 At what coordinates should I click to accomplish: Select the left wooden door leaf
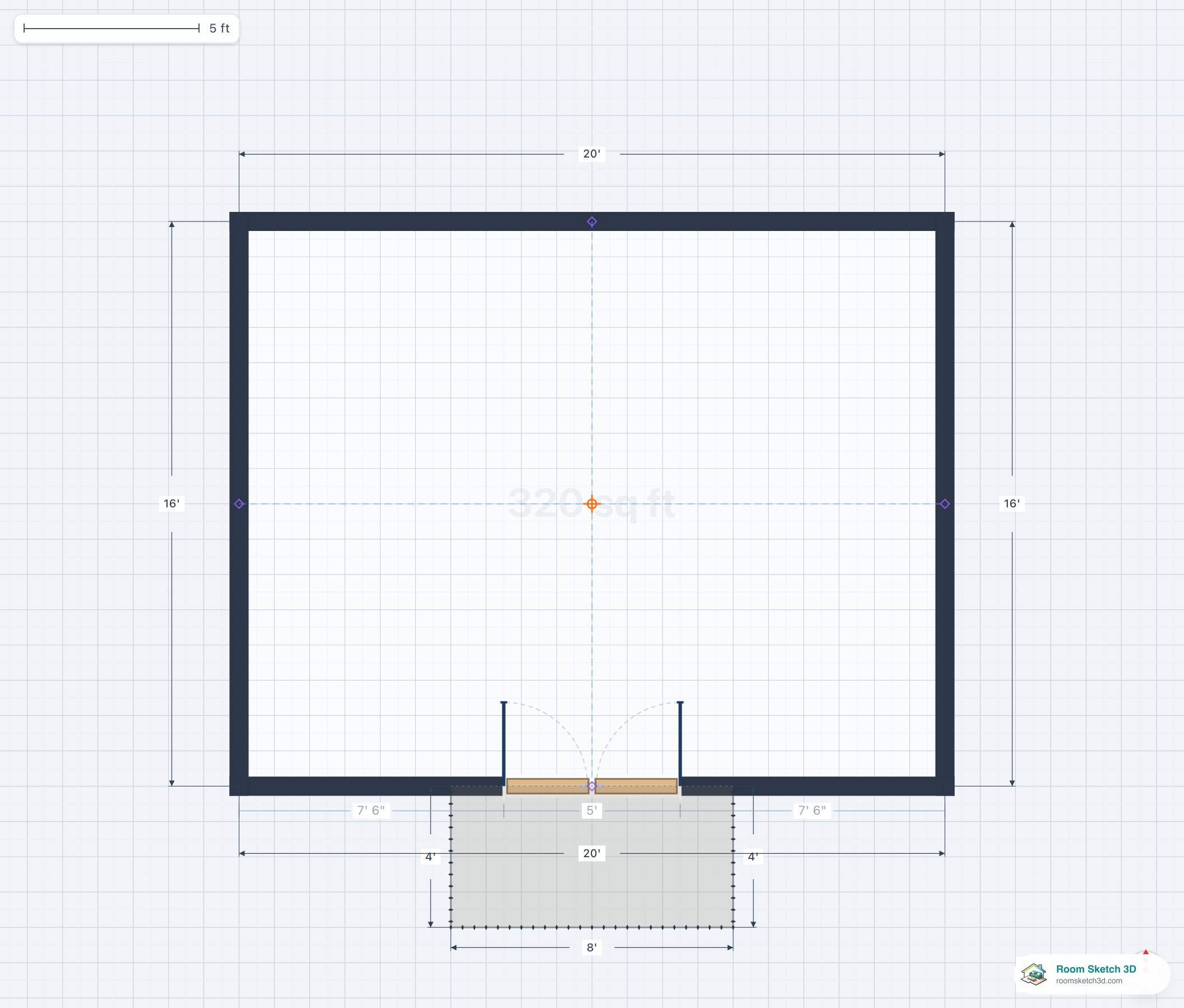click(547, 787)
